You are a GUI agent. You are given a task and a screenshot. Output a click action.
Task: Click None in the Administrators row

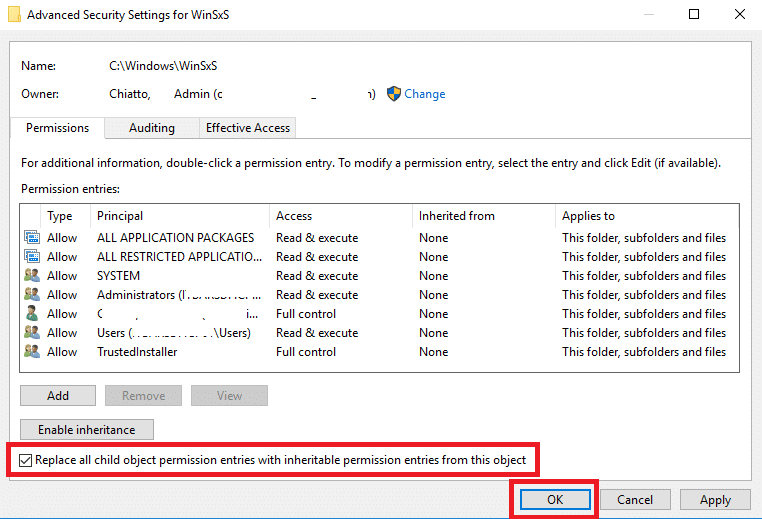(433, 294)
